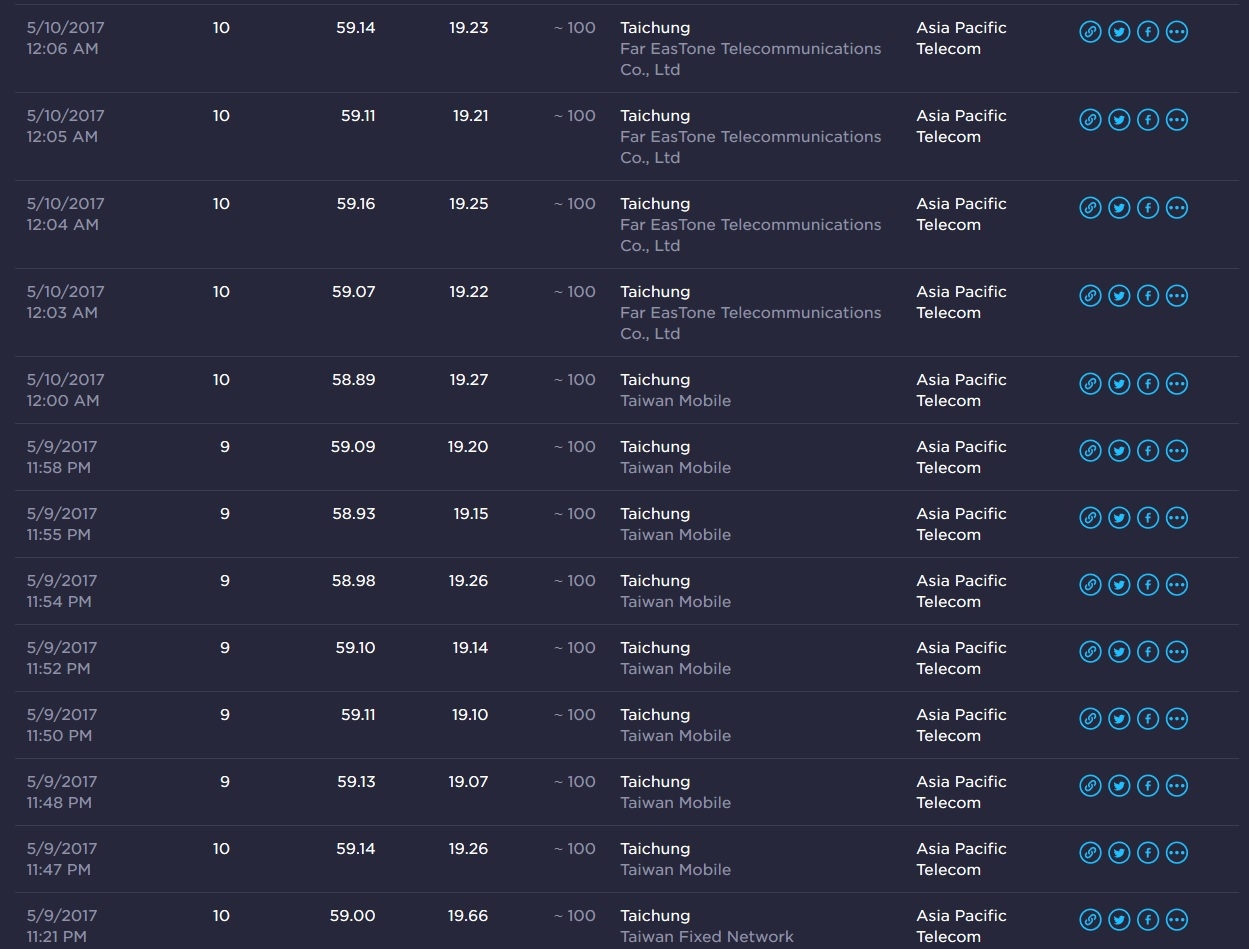
Task: Share 12:04 AM result on Facebook
Action: click(x=1148, y=208)
